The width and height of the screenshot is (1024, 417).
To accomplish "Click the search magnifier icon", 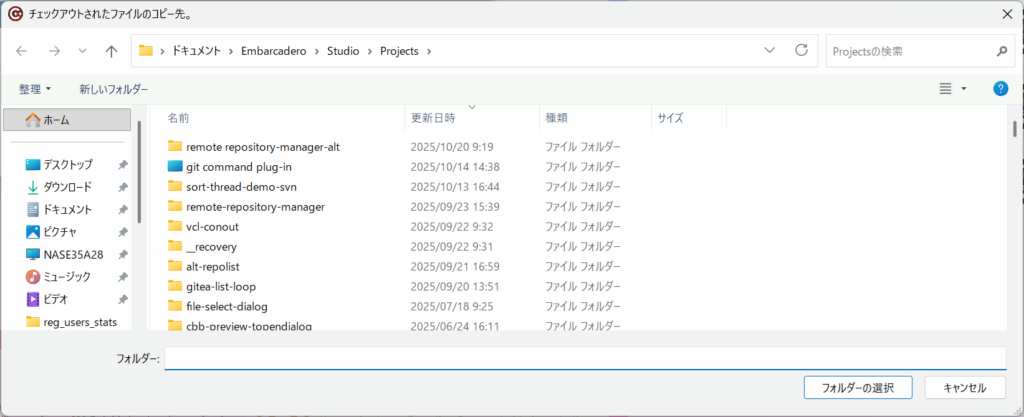I will tap(1001, 51).
